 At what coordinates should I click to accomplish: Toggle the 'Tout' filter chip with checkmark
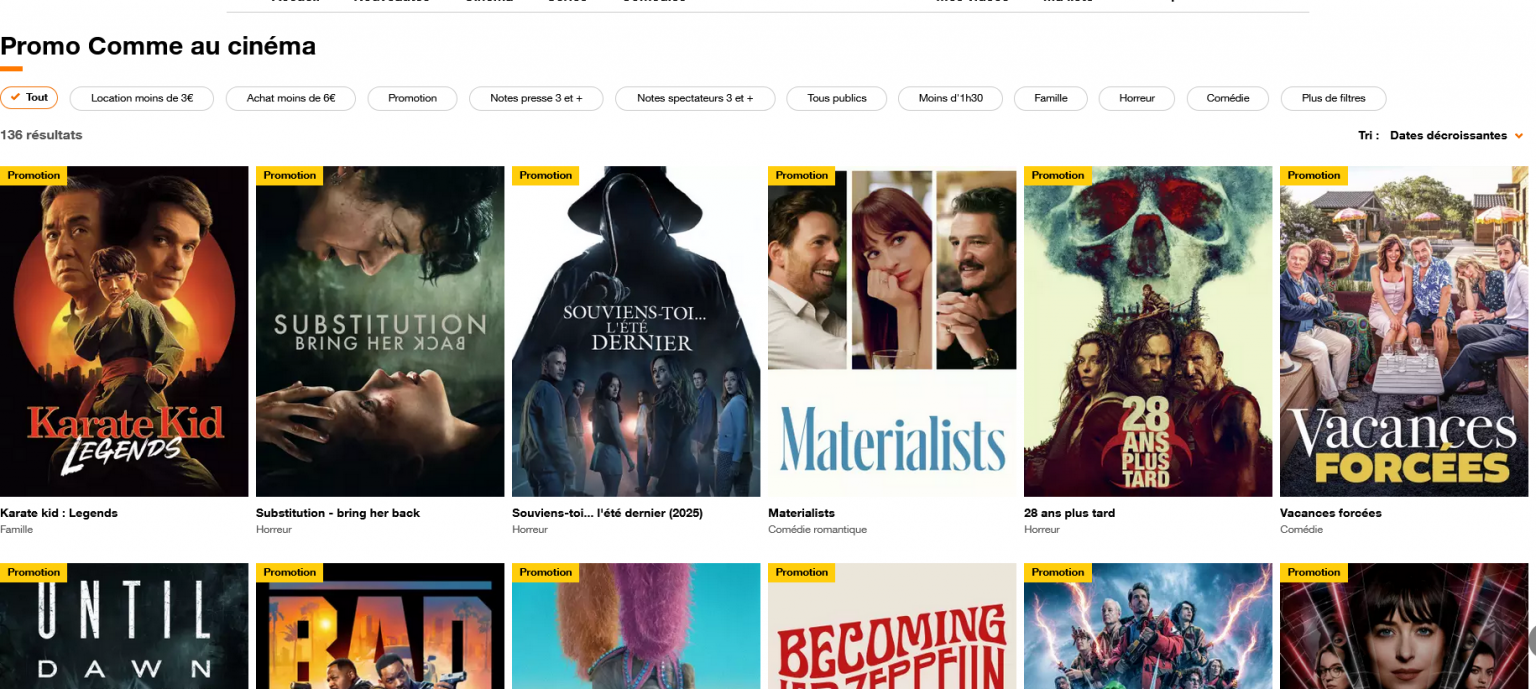point(29,98)
